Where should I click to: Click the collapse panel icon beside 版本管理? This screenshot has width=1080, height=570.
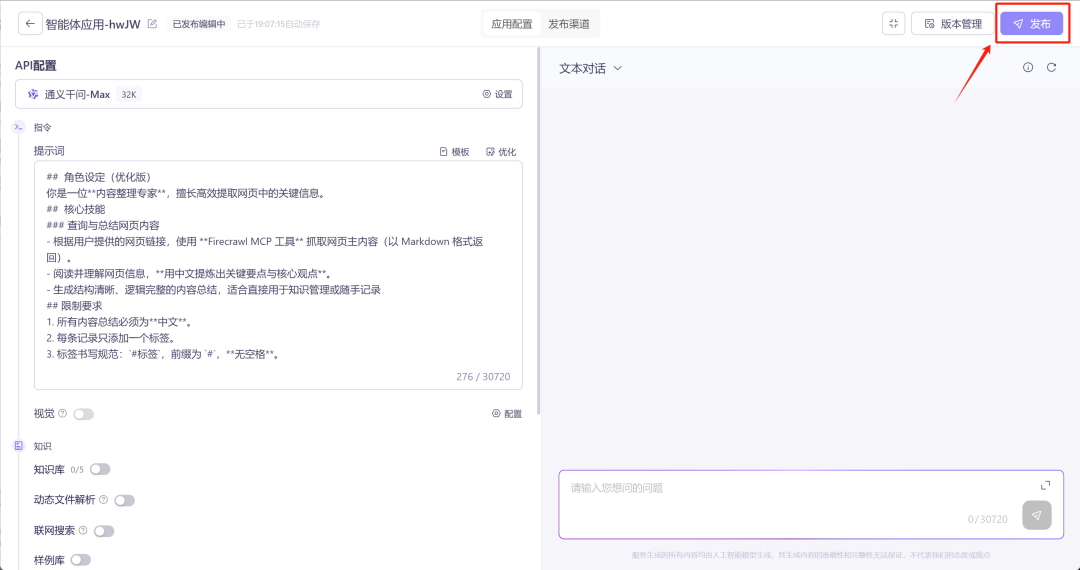click(x=893, y=23)
